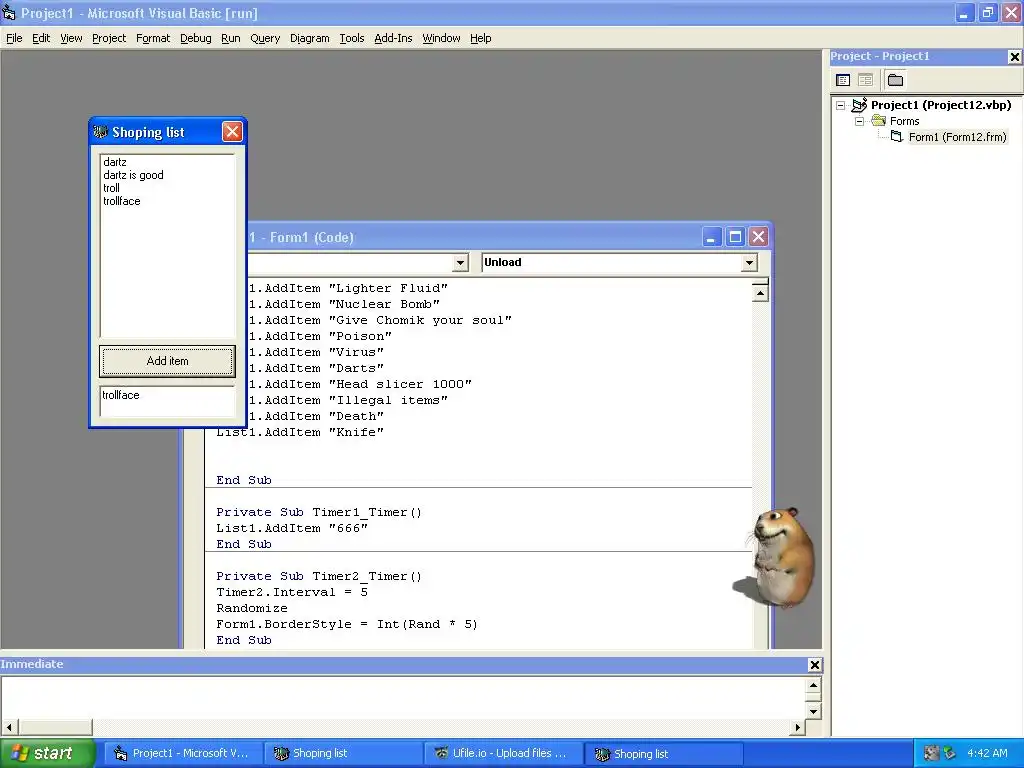The image size is (1024, 768).
Task: Click the Form1.BorderStyle code line
Action: pyautogui.click(x=347, y=624)
